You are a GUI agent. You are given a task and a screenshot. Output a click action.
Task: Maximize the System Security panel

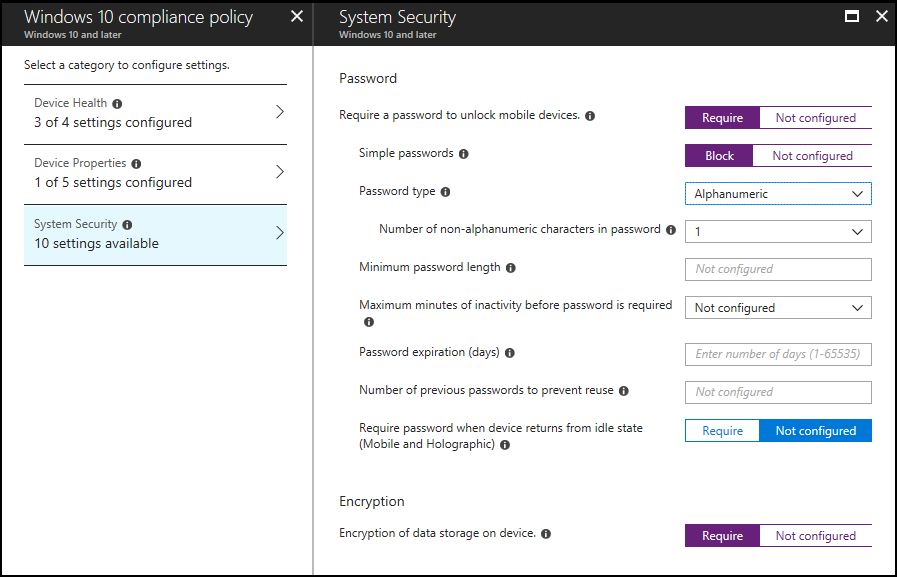coord(852,16)
